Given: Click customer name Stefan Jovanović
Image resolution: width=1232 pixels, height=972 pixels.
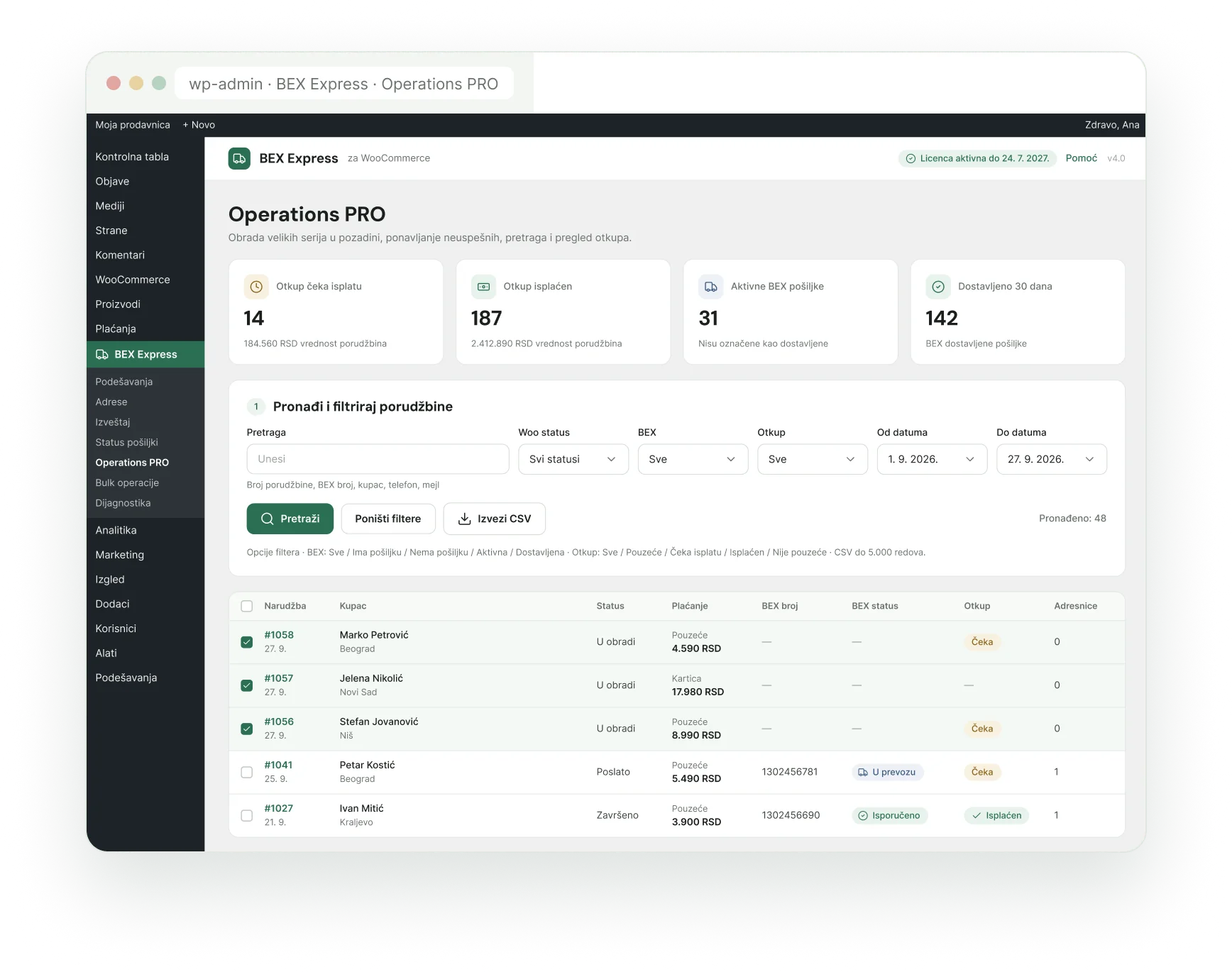Looking at the screenshot, I should (379, 722).
